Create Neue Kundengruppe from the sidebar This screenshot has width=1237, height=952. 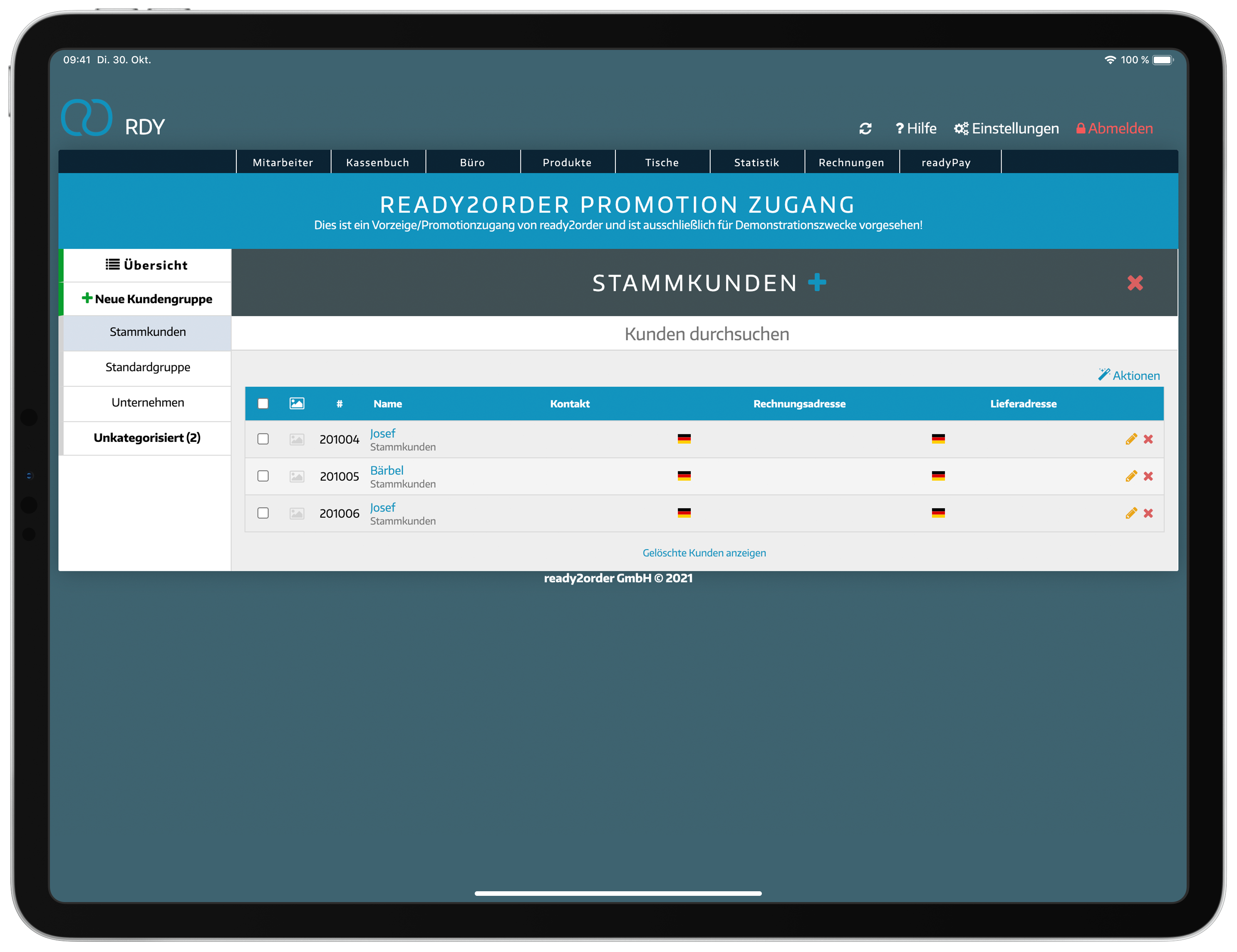click(x=146, y=298)
